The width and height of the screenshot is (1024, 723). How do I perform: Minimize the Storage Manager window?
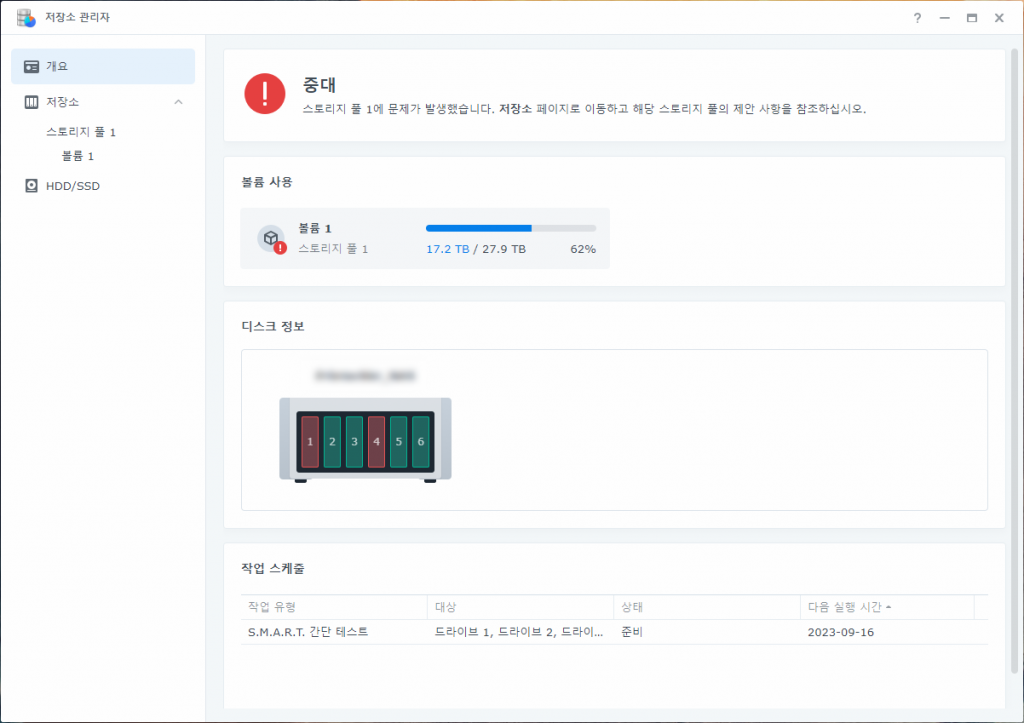click(x=944, y=18)
